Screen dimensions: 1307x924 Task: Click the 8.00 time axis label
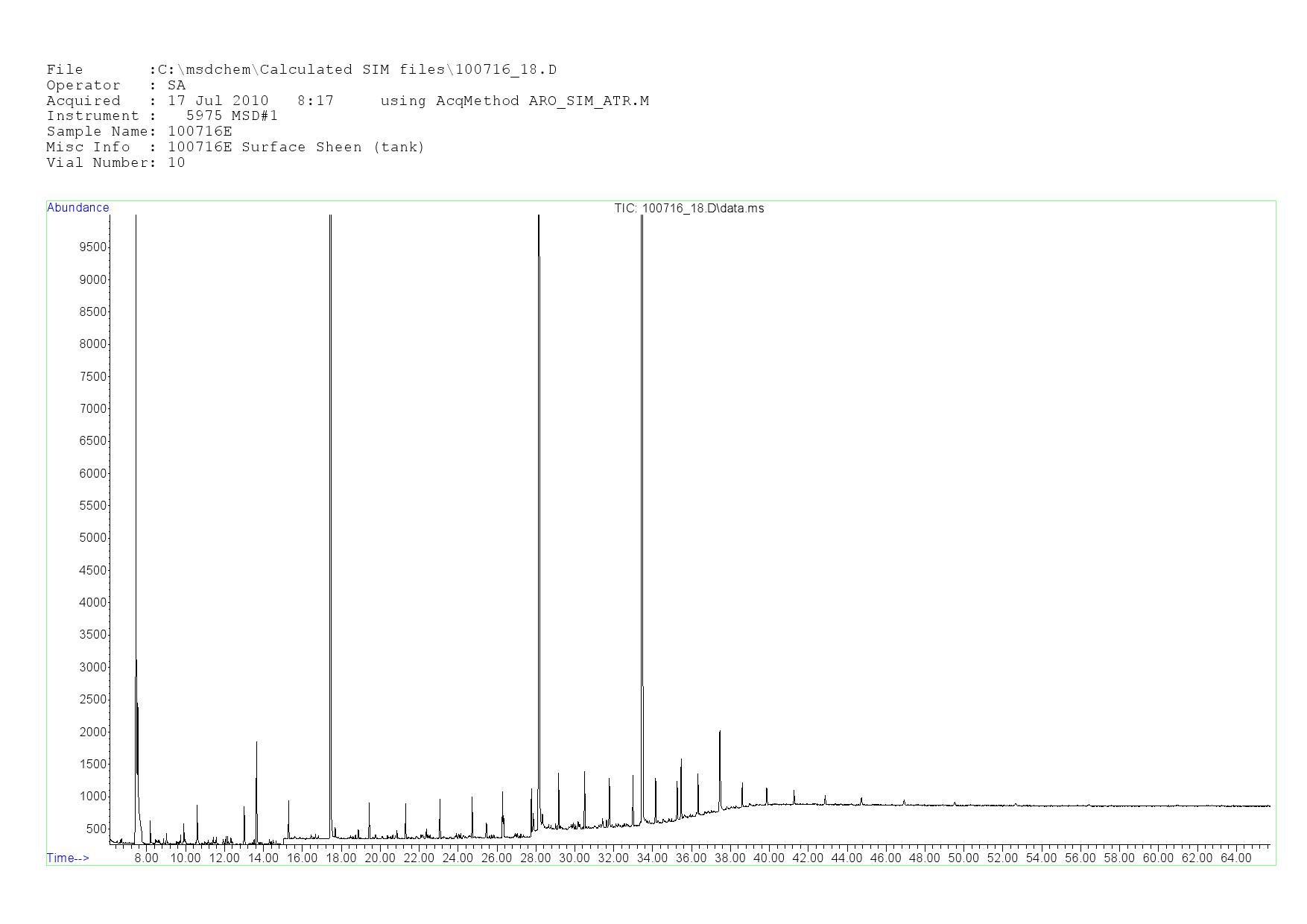point(146,858)
